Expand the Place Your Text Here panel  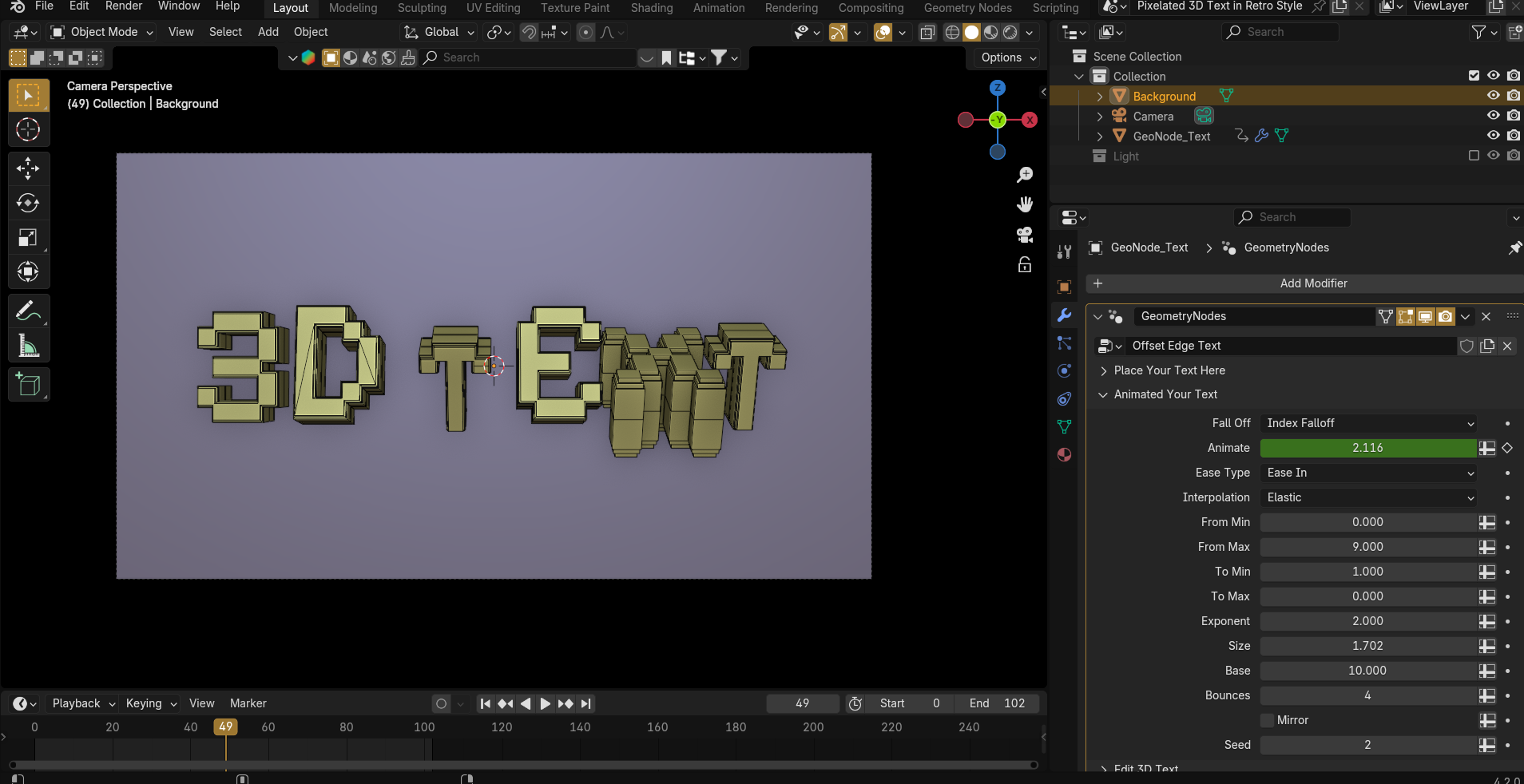1169,370
